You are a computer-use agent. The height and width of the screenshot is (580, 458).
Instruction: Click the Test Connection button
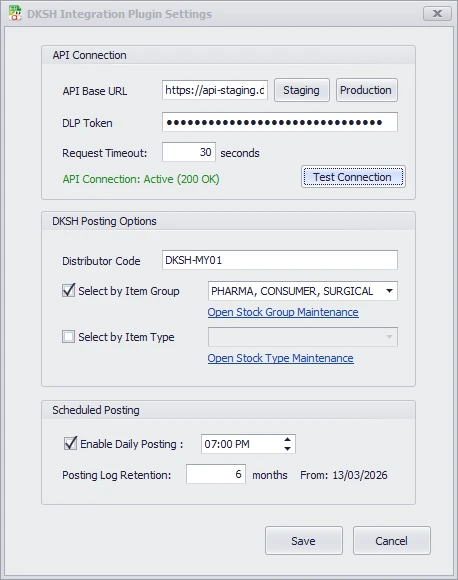pyautogui.click(x=353, y=177)
